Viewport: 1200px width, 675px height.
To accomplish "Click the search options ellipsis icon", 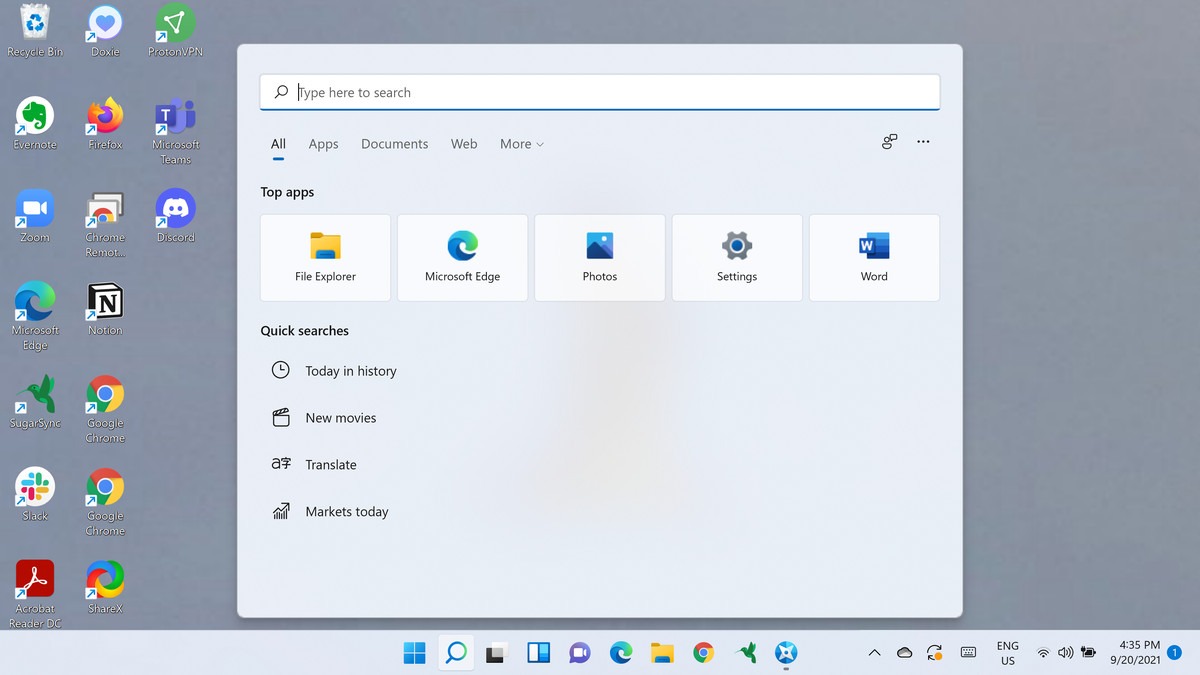I will pyautogui.click(x=923, y=142).
